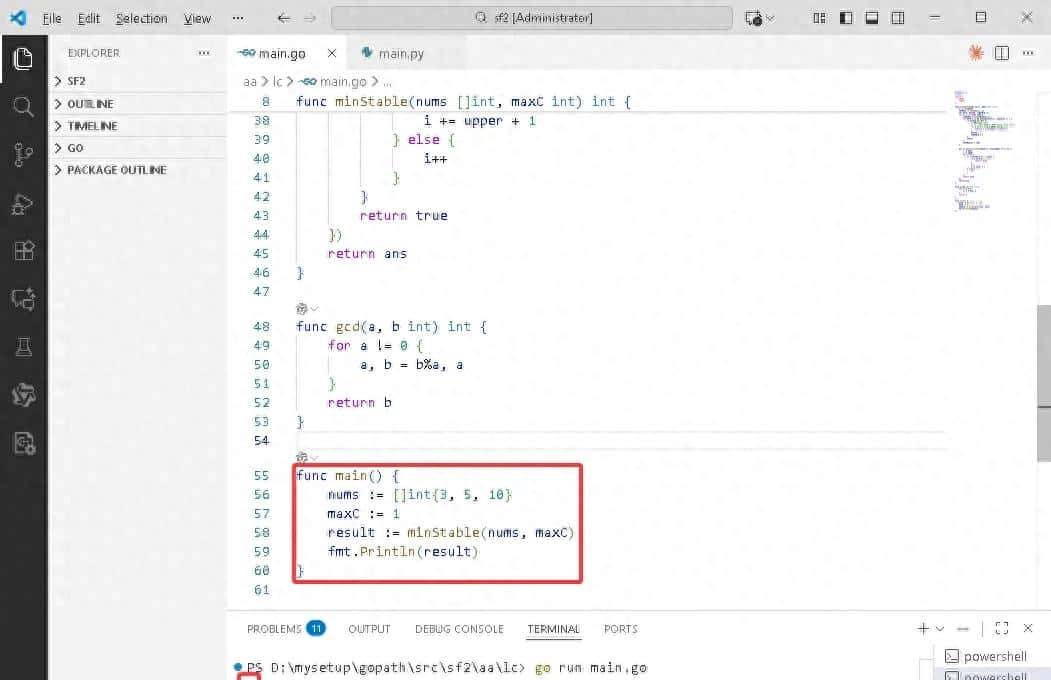Open the Source Control view

pyautogui.click(x=22, y=154)
